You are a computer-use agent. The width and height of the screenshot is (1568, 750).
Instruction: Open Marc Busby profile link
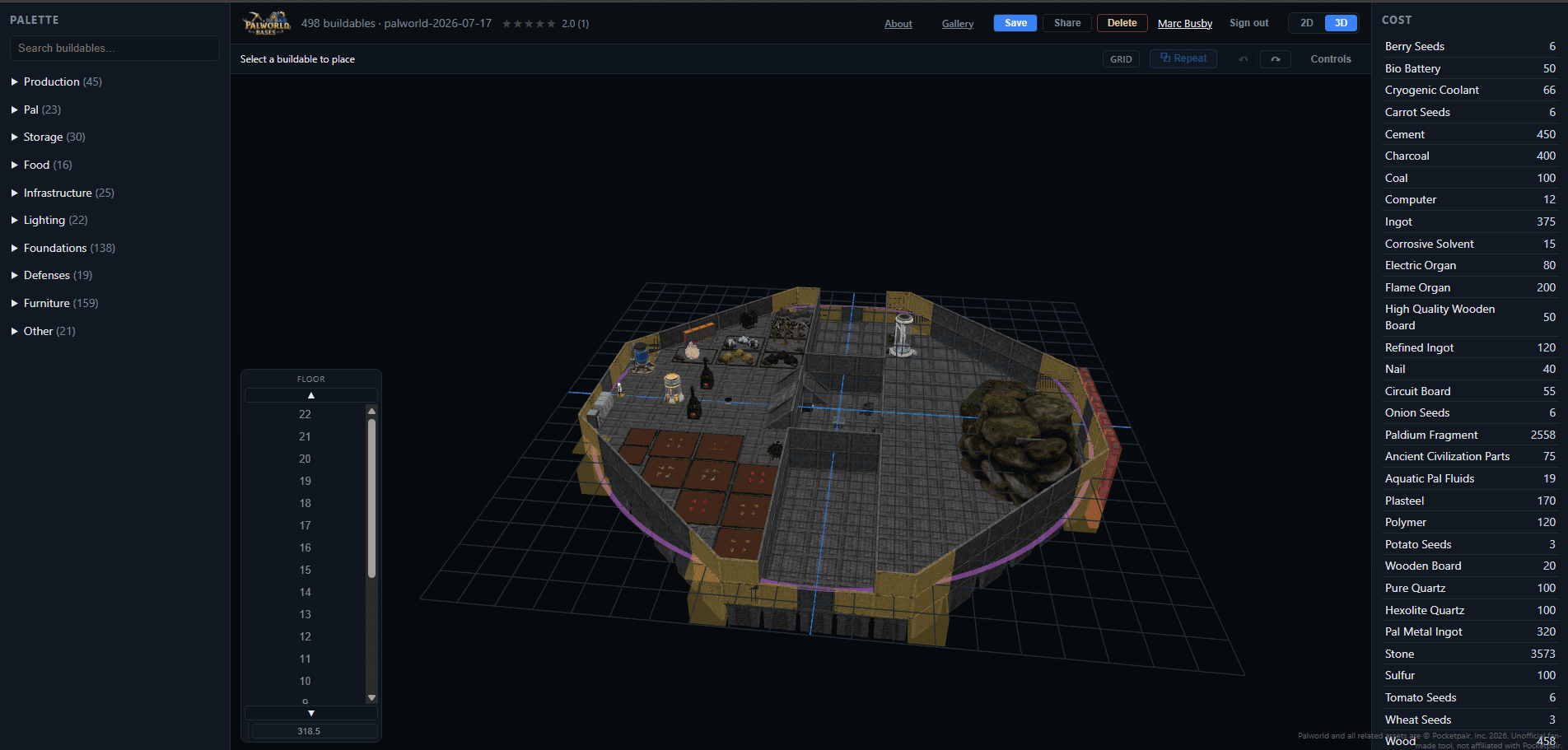(1185, 24)
